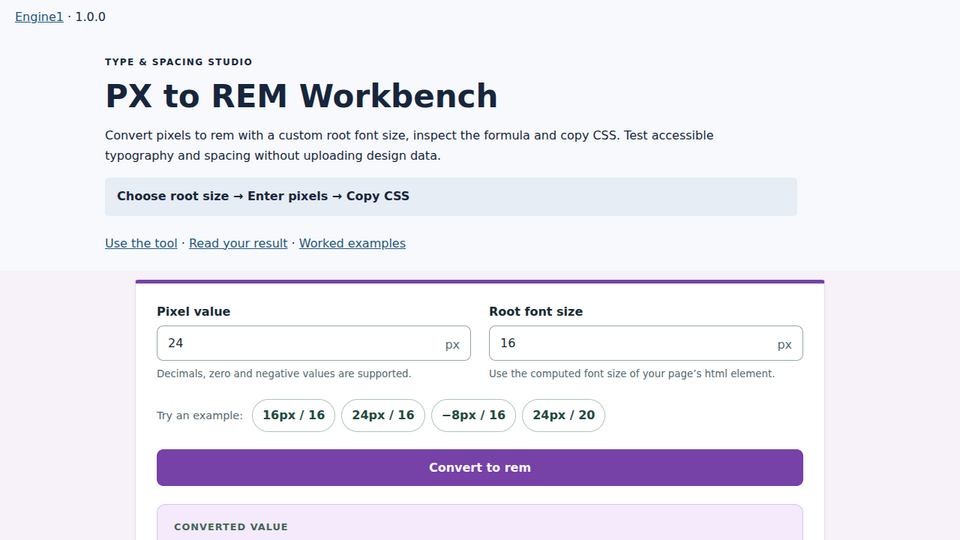The height and width of the screenshot is (540, 960).
Task: Click the CONVERTED VALUE heading
Action: pyautogui.click(x=231, y=527)
